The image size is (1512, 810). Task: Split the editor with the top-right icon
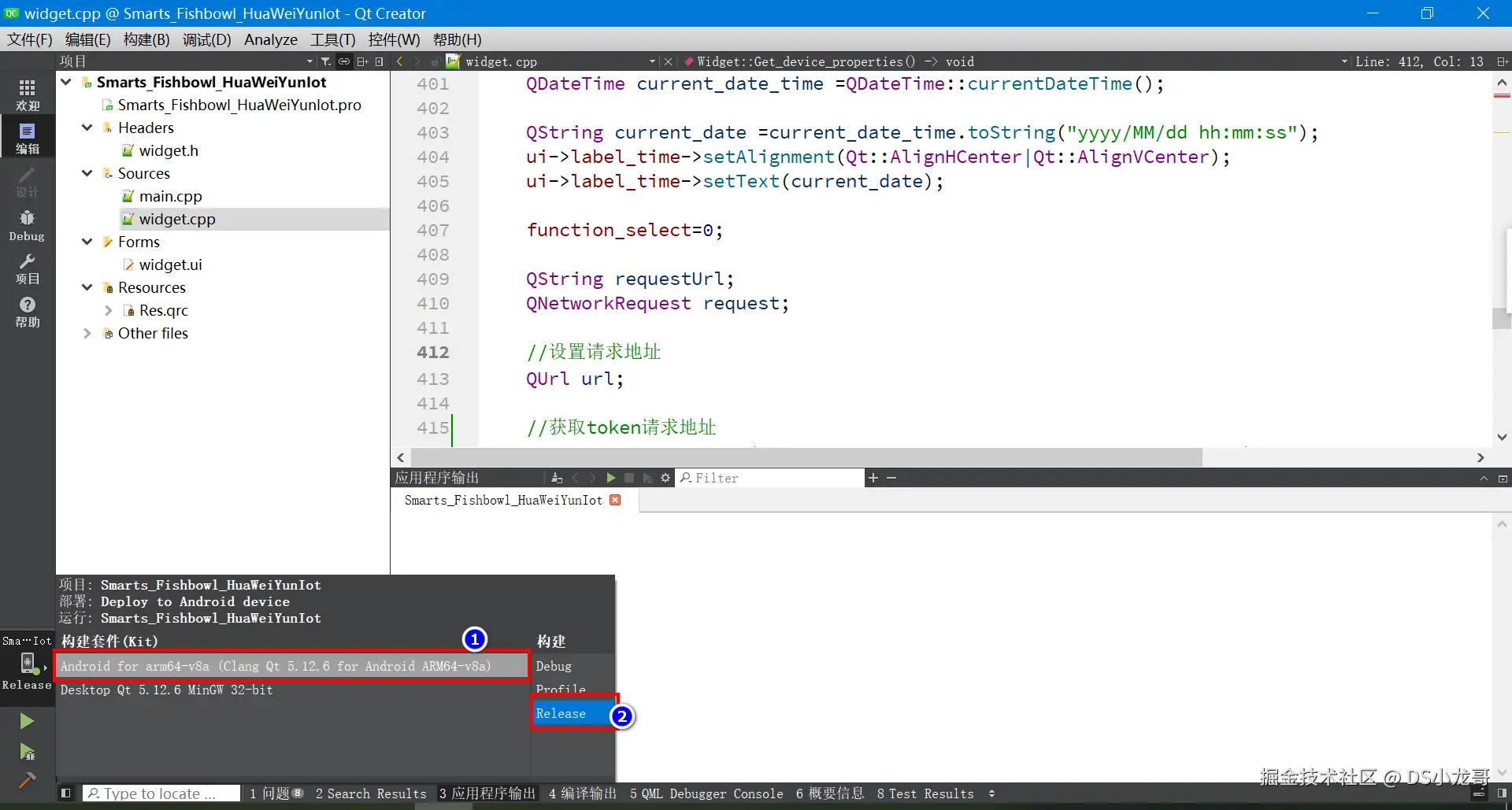(x=1503, y=61)
